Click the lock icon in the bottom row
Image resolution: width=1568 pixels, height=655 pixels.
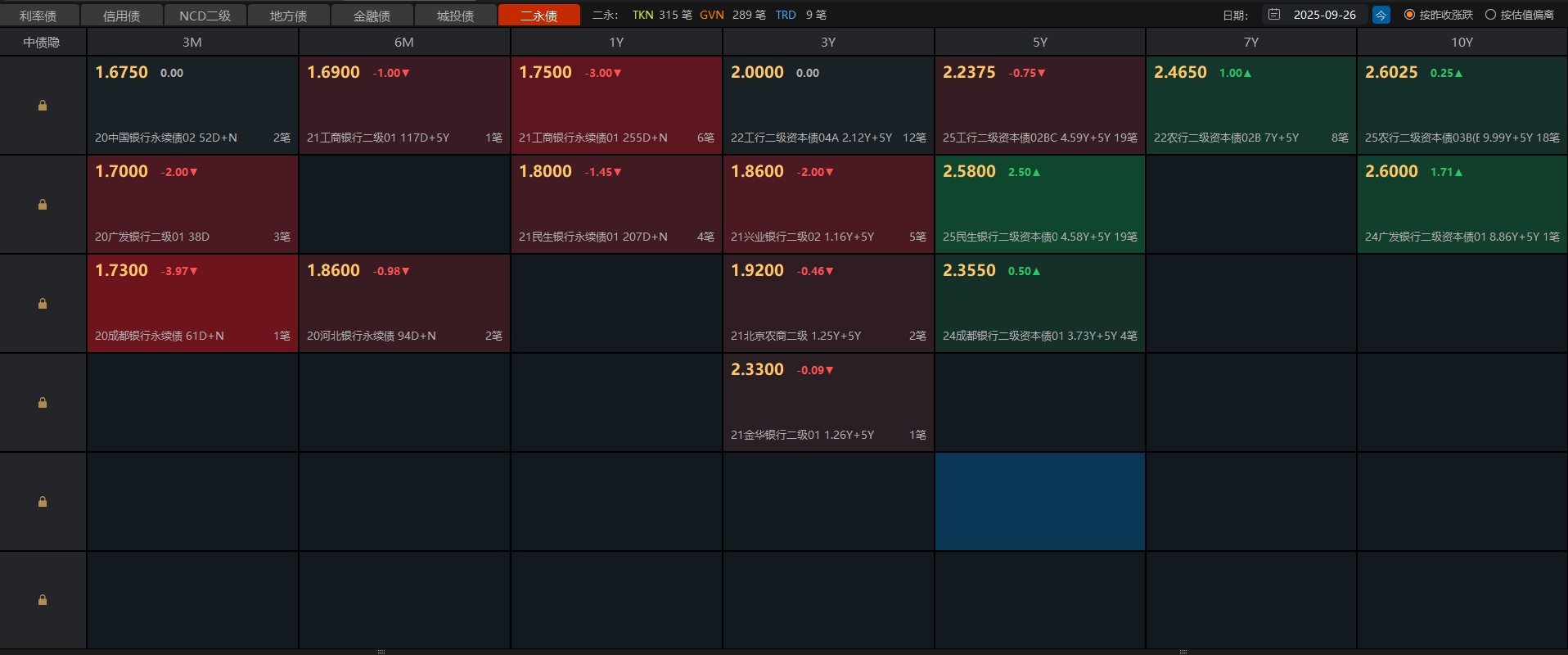(x=43, y=600)
